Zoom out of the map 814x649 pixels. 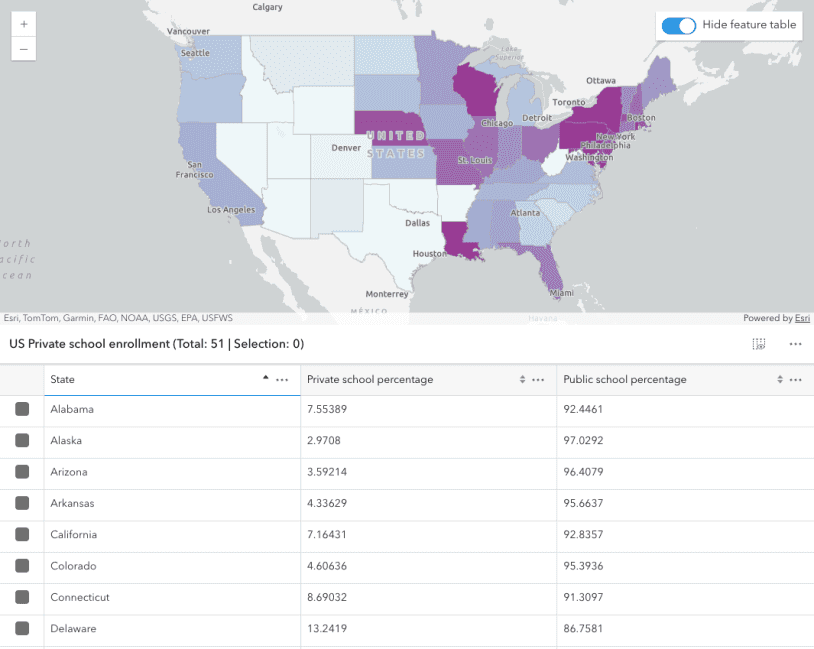pyautogui.click(x=24, y=48)
